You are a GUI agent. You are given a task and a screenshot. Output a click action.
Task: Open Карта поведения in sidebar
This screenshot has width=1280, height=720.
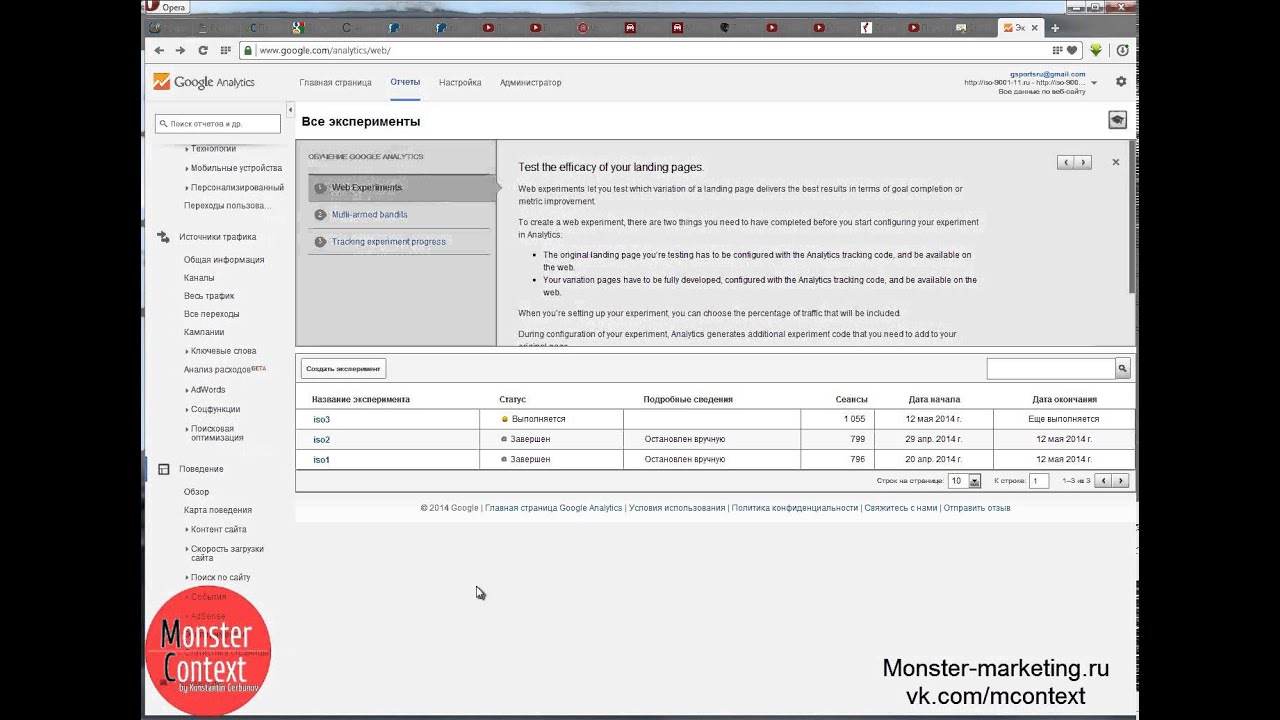217,510
